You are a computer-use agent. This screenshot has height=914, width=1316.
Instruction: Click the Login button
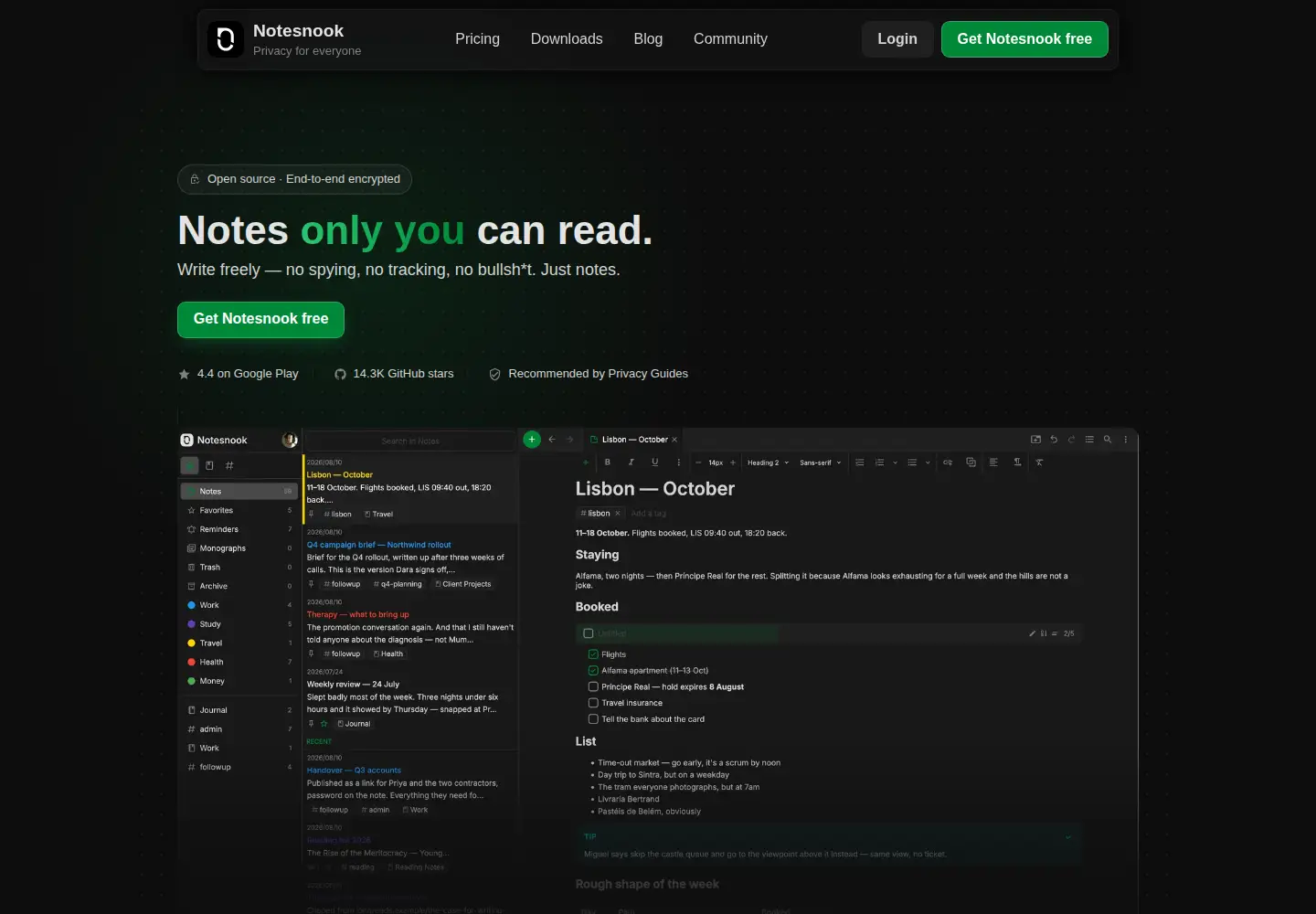click(897, 39)
